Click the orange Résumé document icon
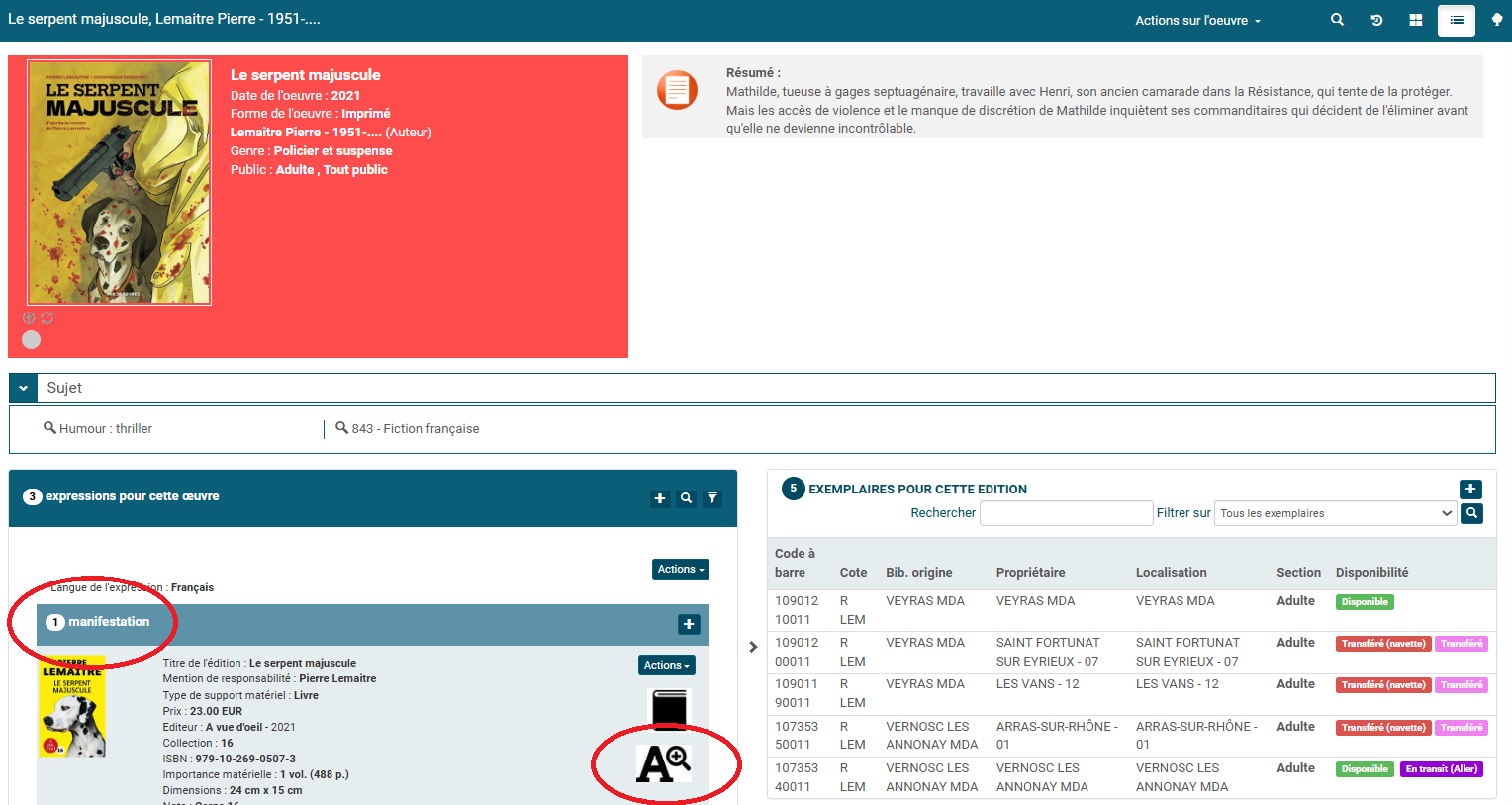Image resolution: width=1512 pixels, height=805 pixels. 677,90
